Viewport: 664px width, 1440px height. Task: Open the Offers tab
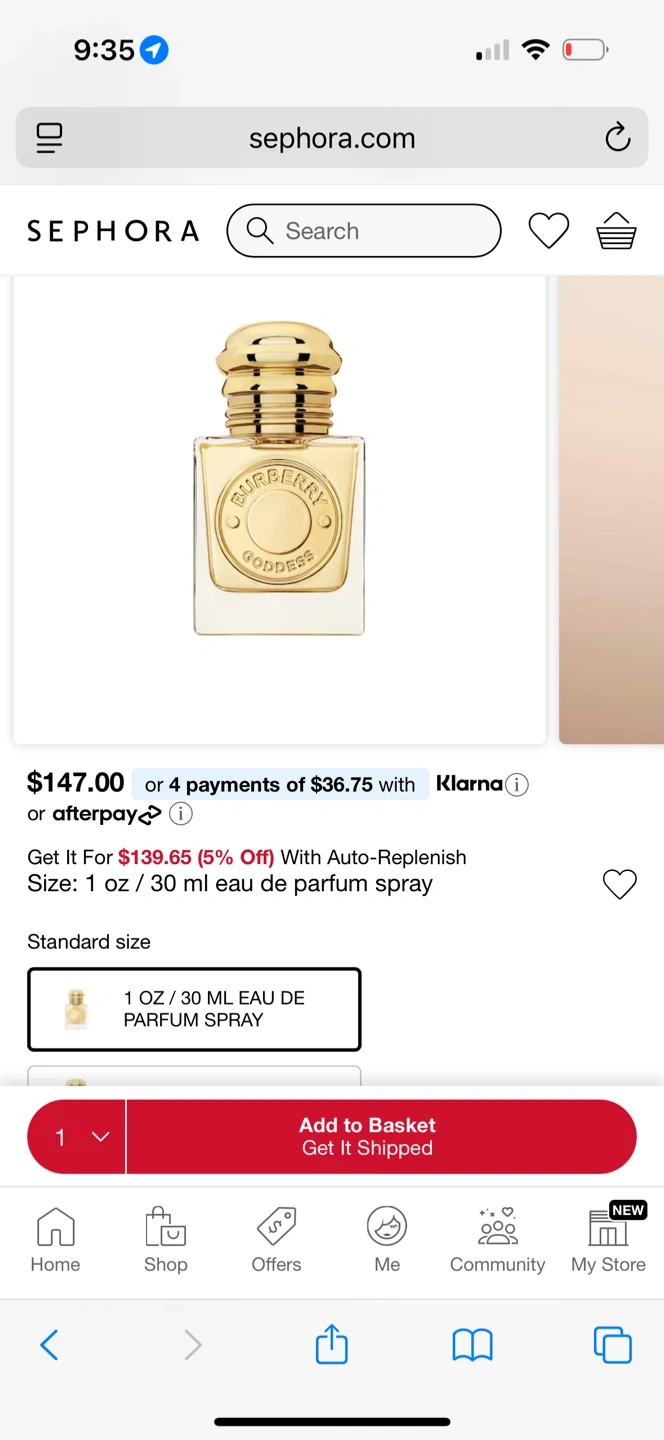coord(276,1238)
